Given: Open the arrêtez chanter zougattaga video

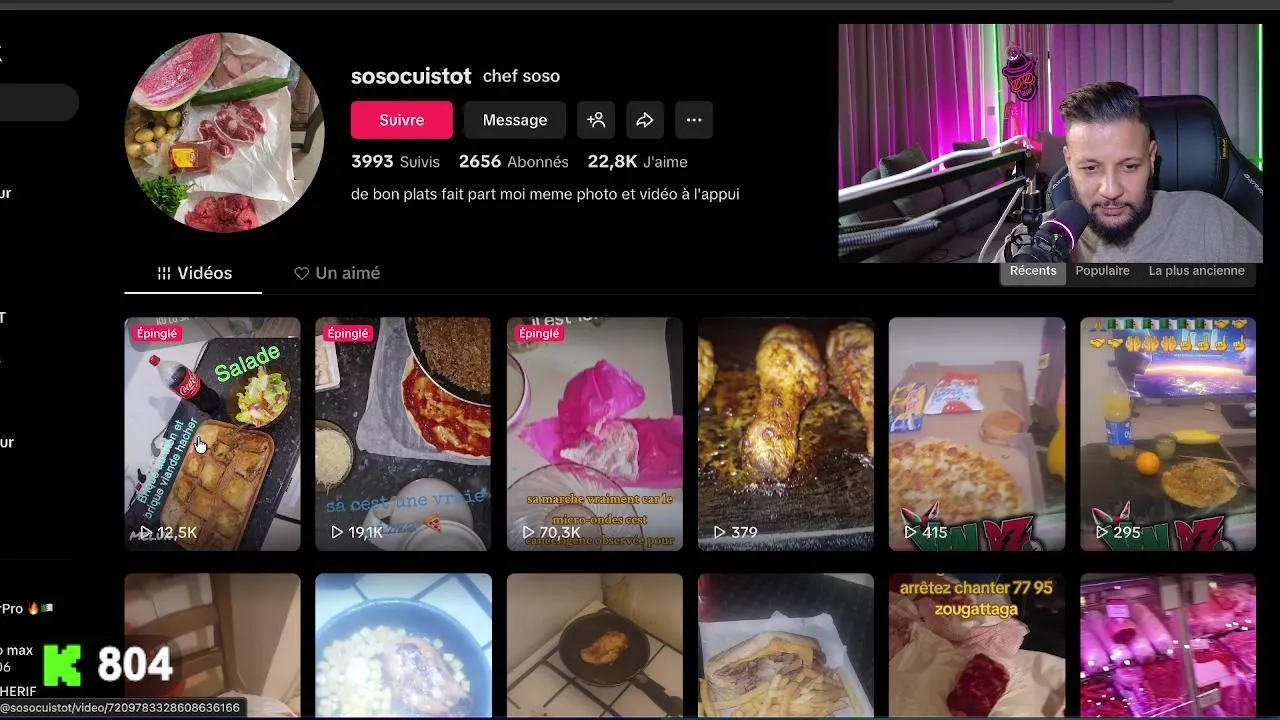Looking at the screenshot, I should coord(976,645).
